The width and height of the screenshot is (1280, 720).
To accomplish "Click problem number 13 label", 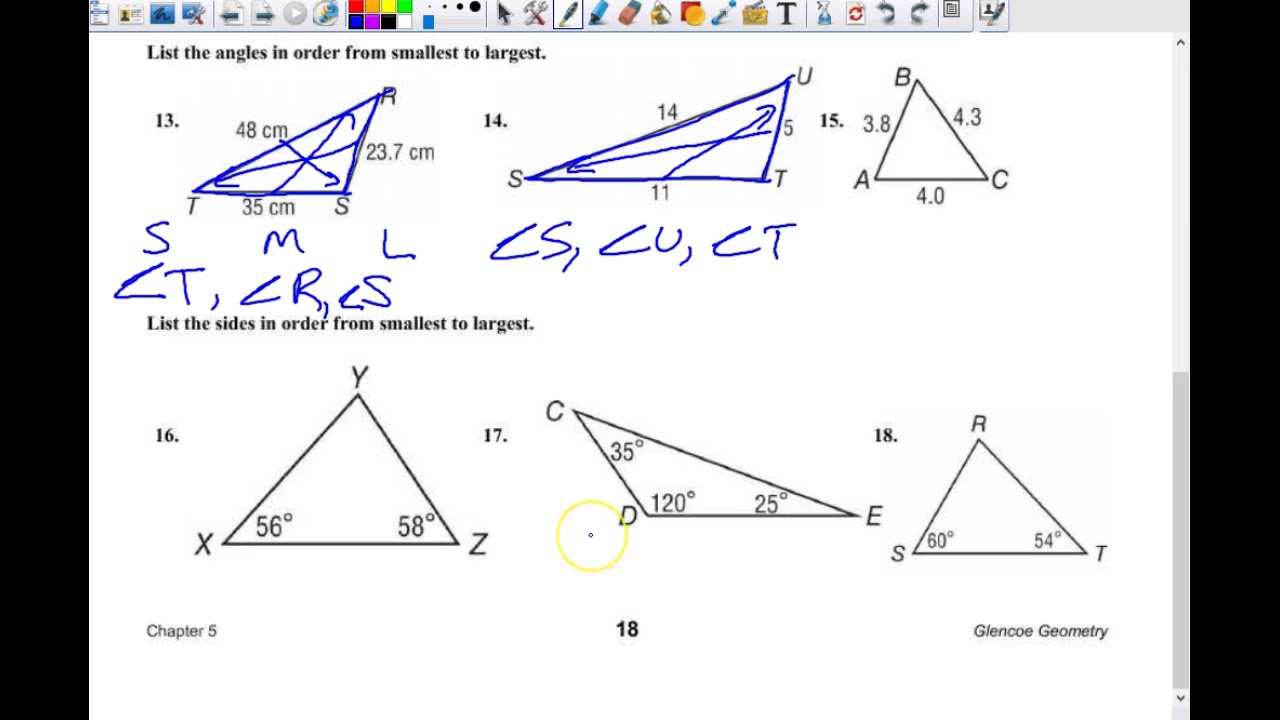I will (166, 120).
